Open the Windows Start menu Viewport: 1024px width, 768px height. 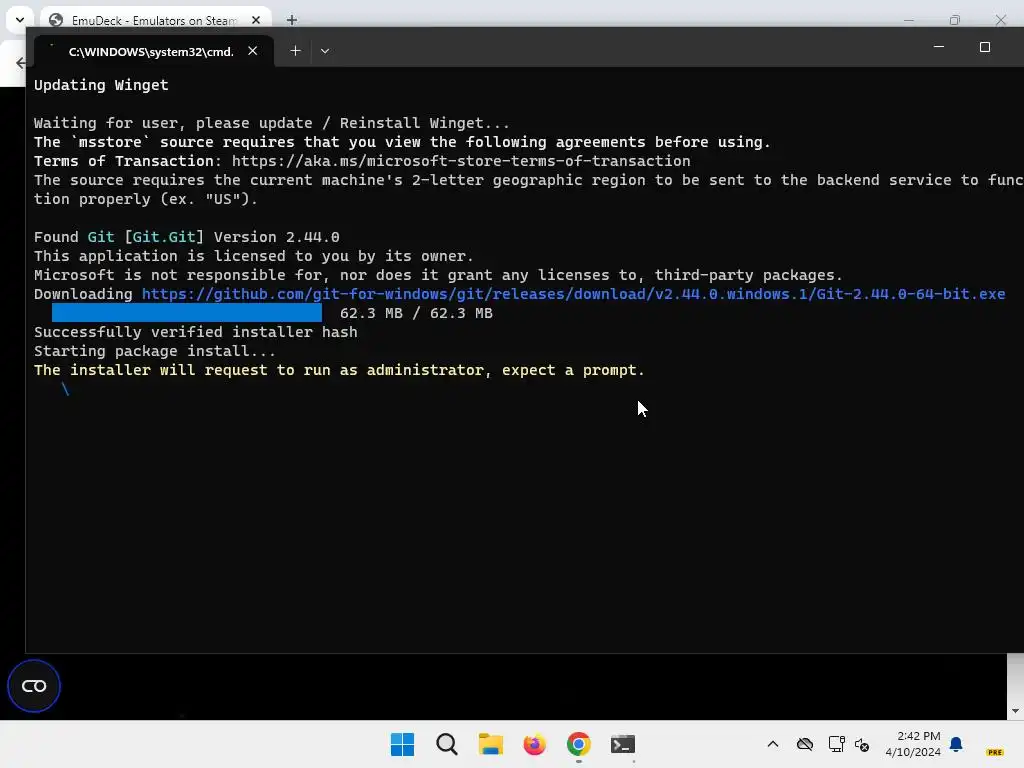402,744
